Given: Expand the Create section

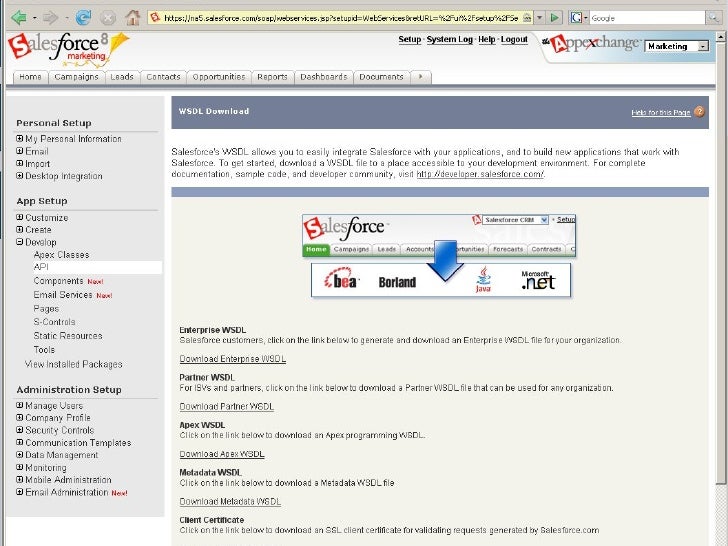Looking at the screenshot, I should 20,229.
